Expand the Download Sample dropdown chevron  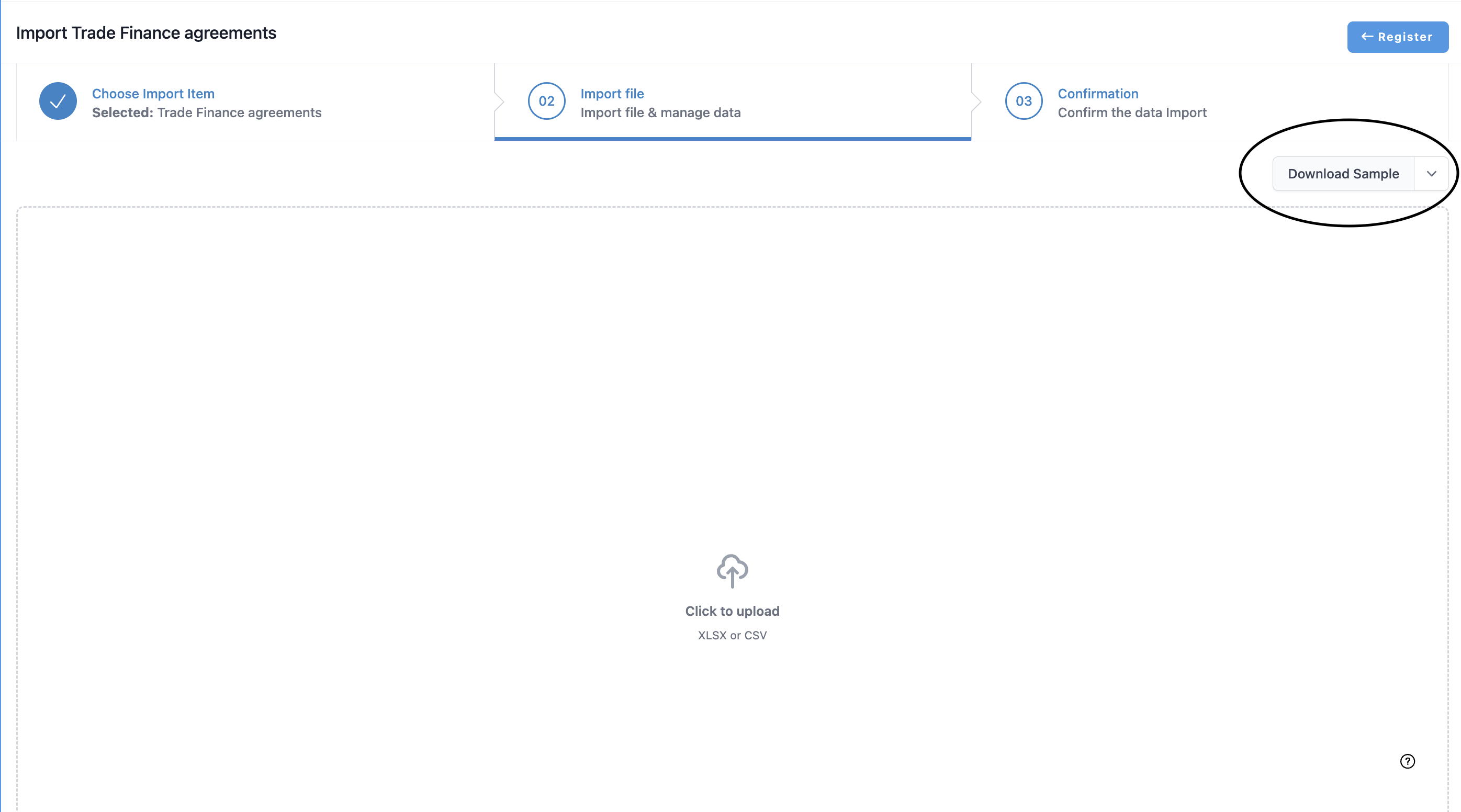tap(1432, 174)
